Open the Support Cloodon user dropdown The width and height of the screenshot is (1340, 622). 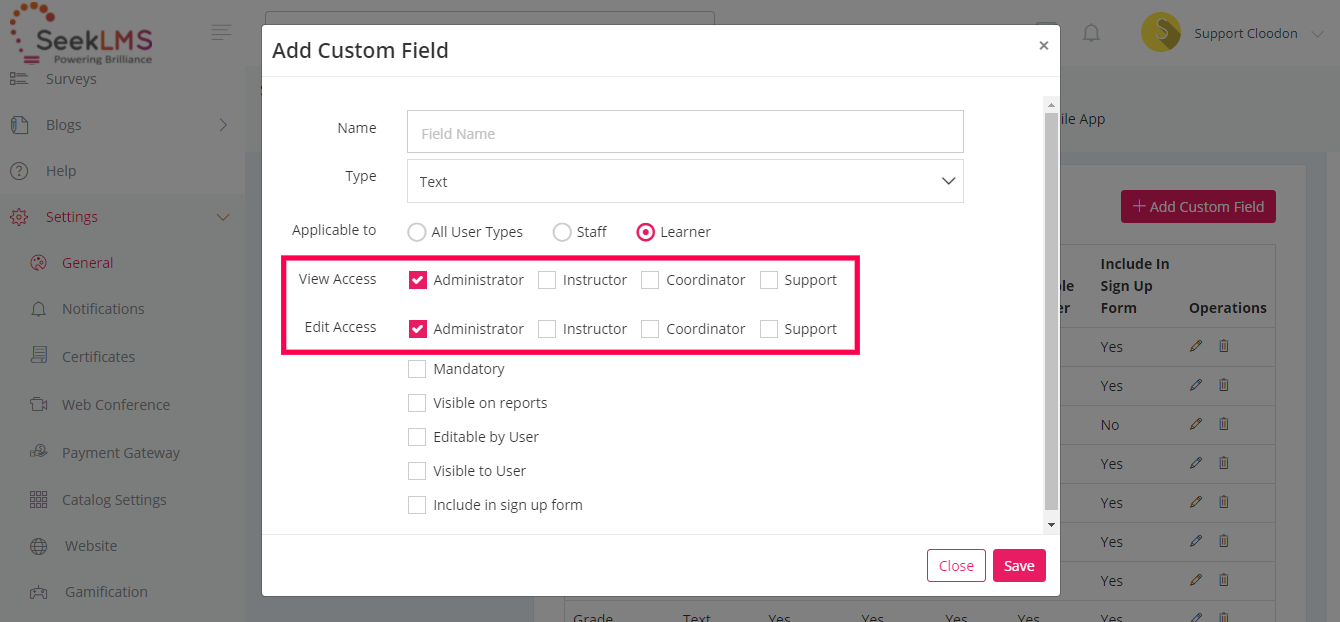(1245, 34)
